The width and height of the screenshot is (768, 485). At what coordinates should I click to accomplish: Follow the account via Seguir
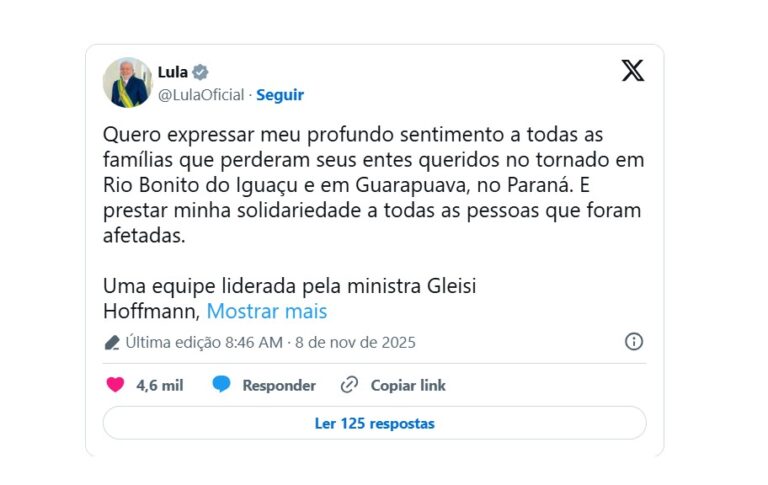tap(280, 95)
